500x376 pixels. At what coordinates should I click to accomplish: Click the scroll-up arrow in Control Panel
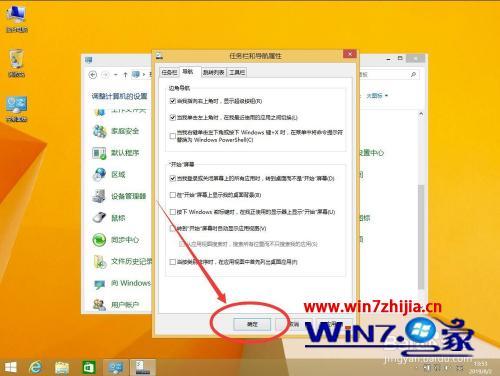click(421, 114)
